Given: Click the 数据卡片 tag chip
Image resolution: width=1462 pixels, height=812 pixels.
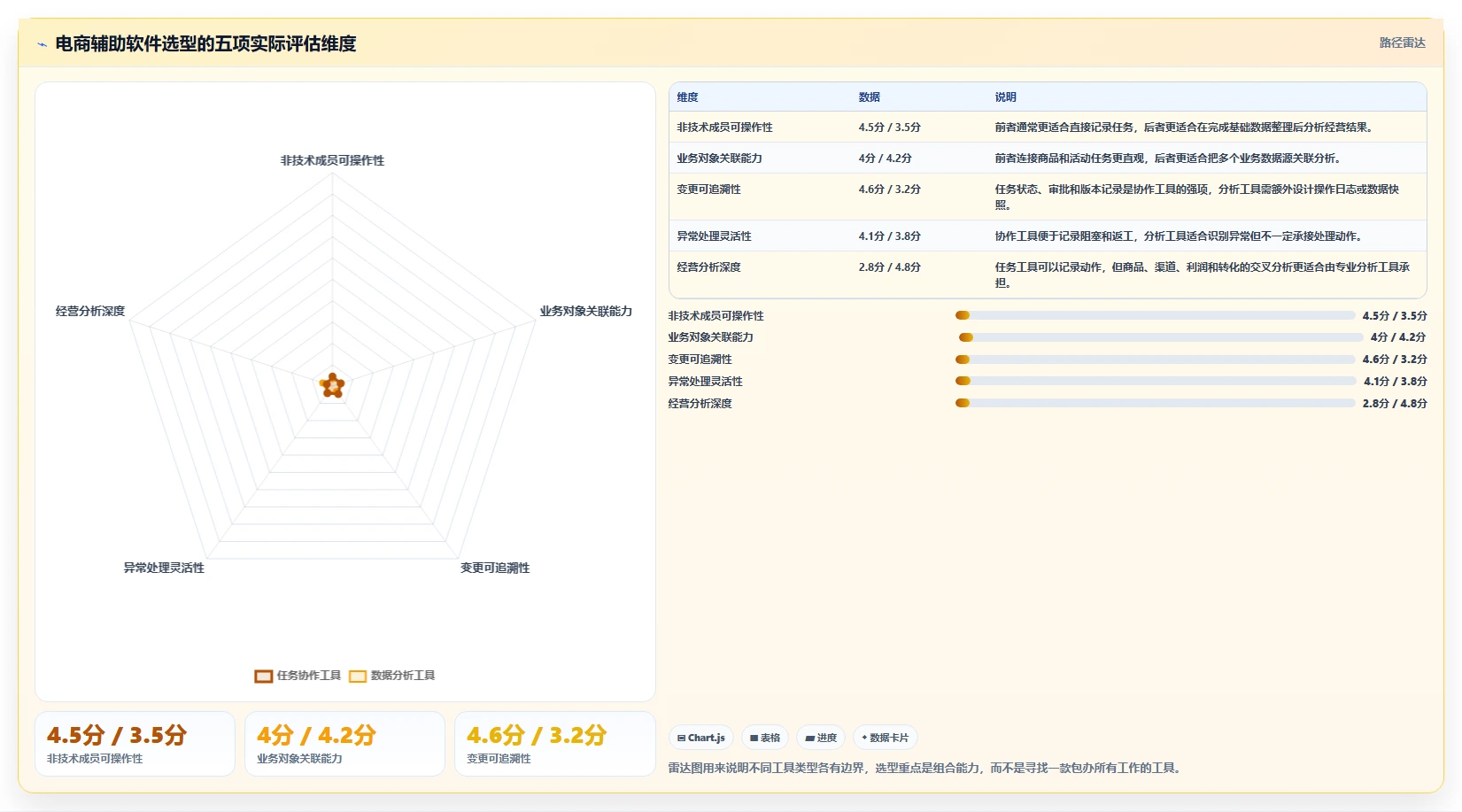Looking at the screenshot, I should pyautogui.click(x=886, y=738).
